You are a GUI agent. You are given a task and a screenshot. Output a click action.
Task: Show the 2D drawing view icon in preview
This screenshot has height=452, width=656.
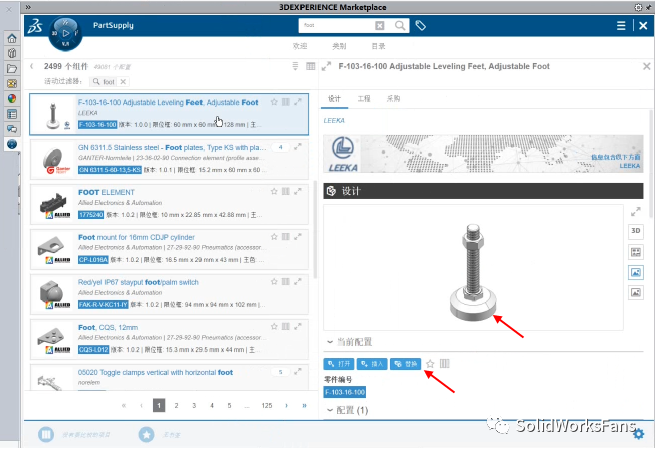click(x=636, y=252)
